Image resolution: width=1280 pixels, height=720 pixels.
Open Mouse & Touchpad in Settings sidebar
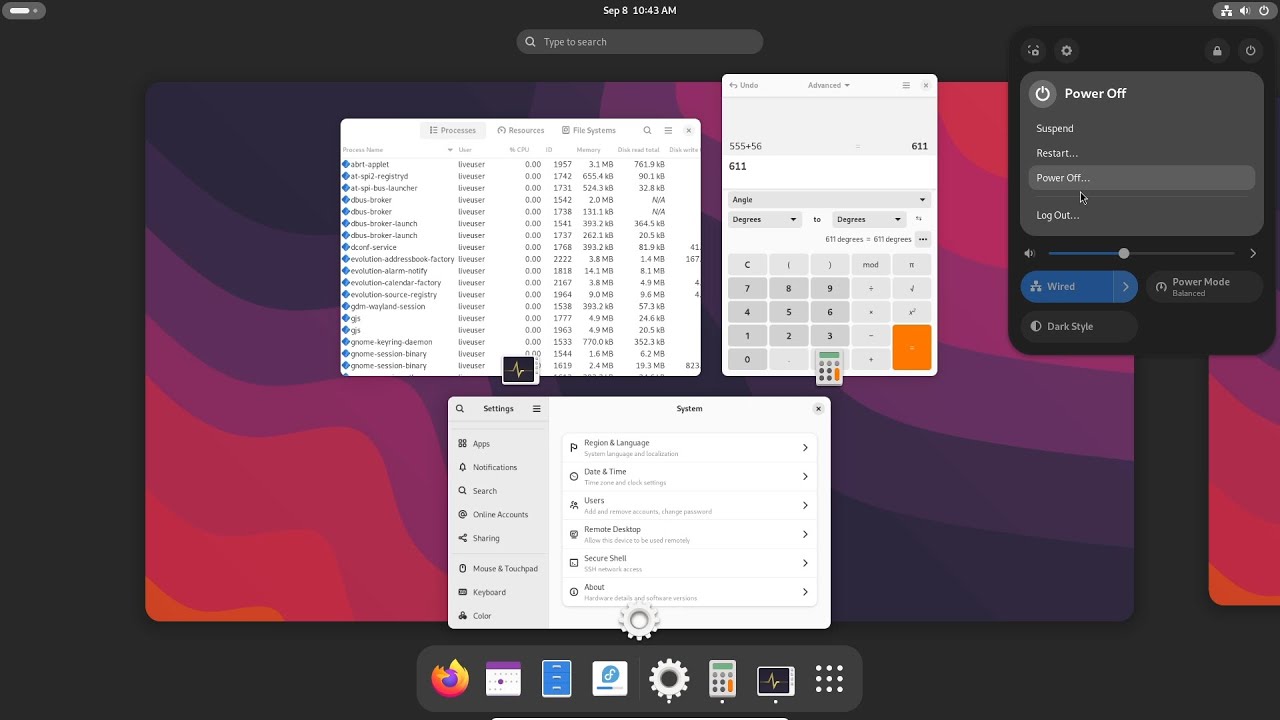498,568
